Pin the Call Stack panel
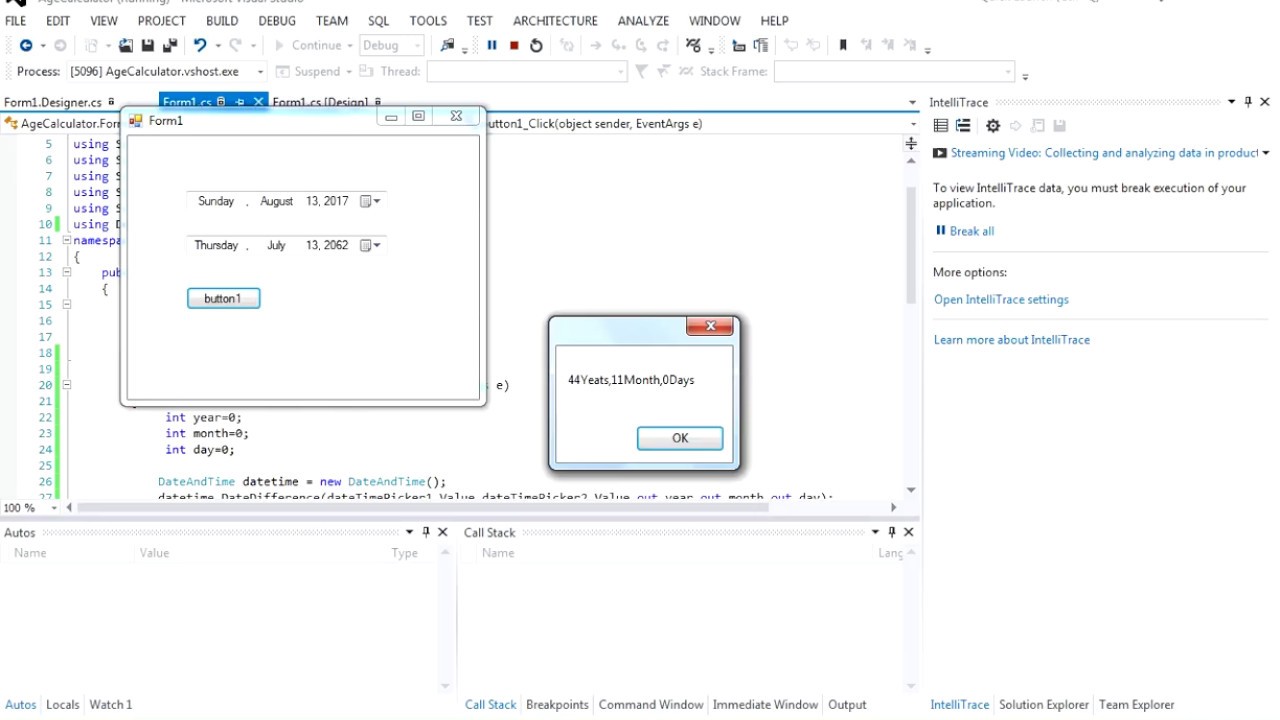The image size is (1280, 720). pyautogui.click(x=892, y=532)
